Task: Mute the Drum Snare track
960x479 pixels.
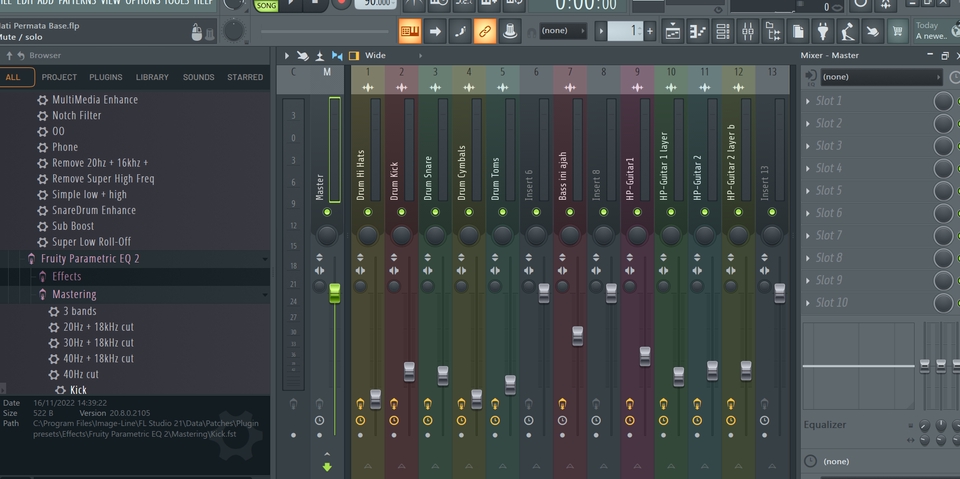Action: pyautogui.click(x=435, y=212)
